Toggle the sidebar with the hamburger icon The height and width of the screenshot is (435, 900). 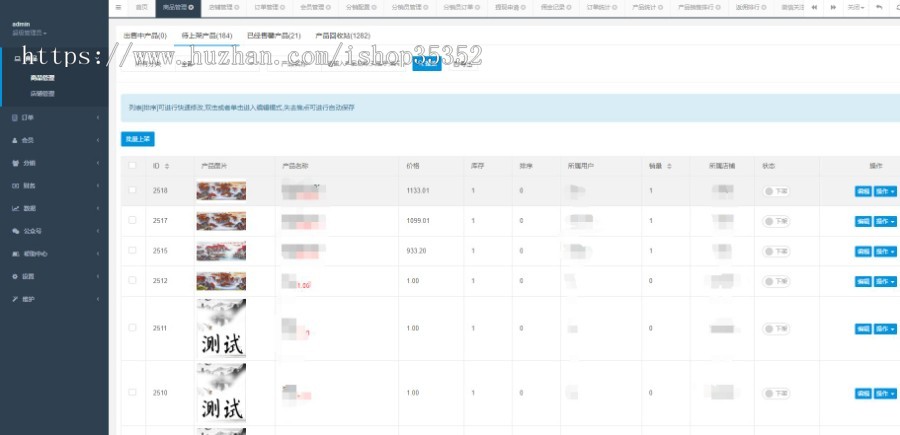118,7
